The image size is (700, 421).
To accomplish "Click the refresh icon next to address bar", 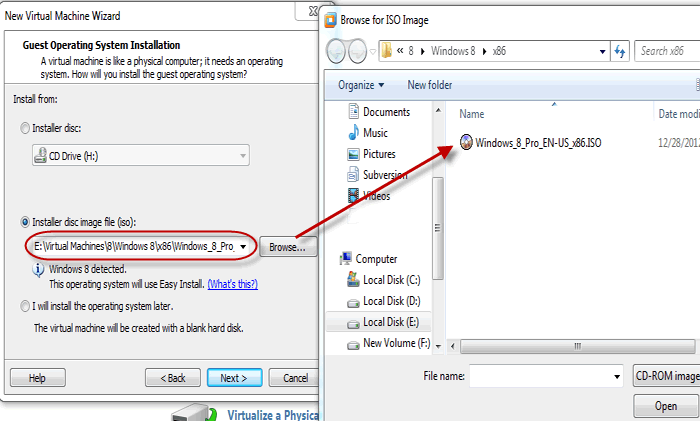I will click(x=620, y=51).
